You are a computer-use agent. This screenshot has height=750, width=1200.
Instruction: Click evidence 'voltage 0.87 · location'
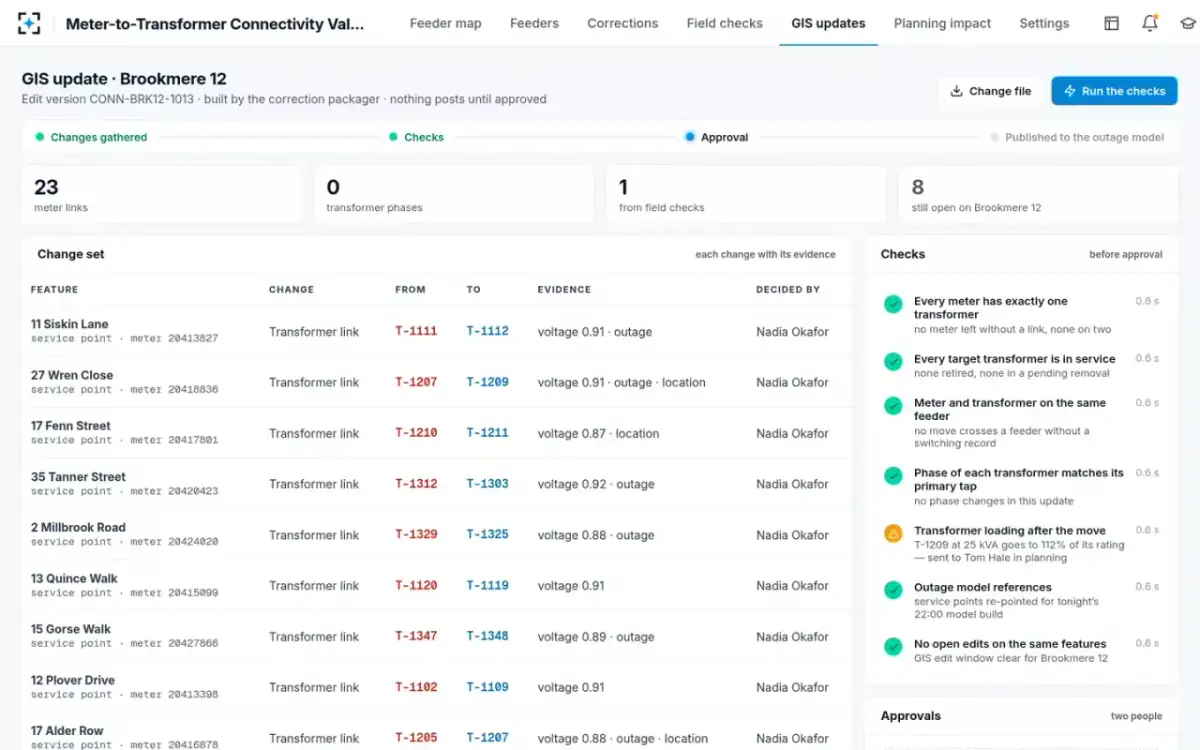tap(598, 433)
